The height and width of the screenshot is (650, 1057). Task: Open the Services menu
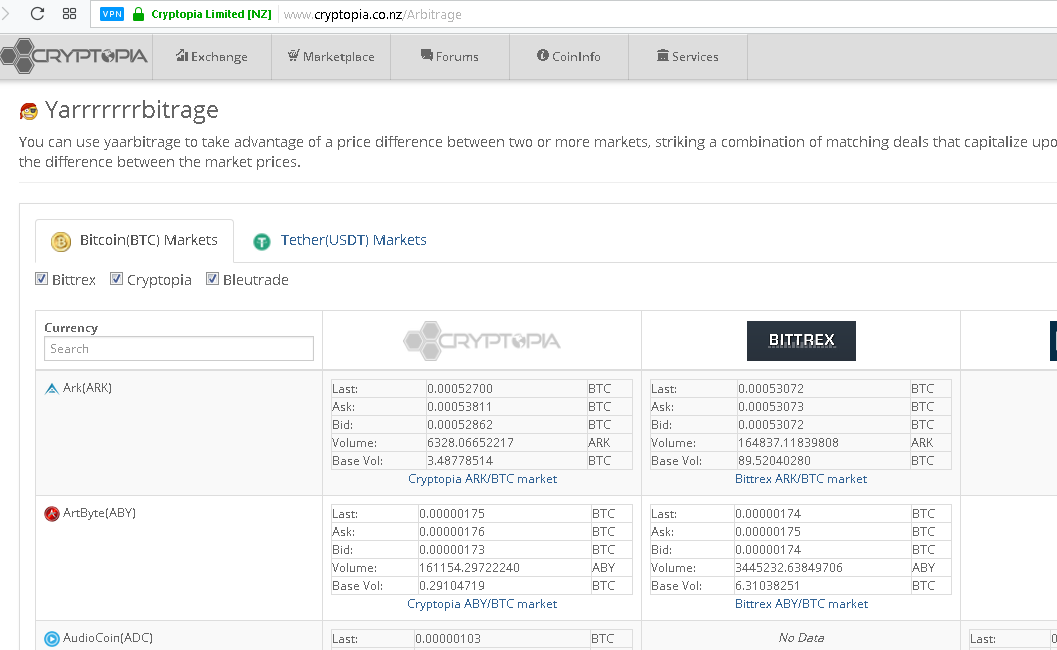[x=687, y=57]
